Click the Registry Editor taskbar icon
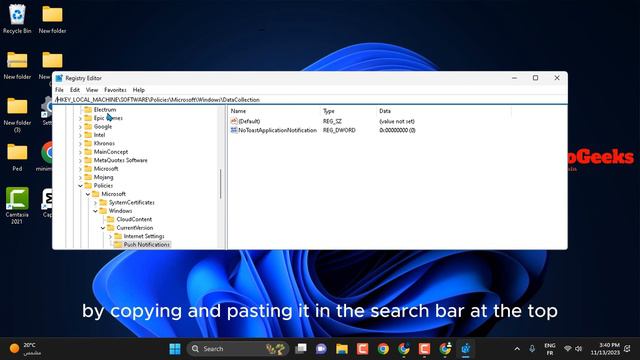This screenshot has width=640, height=360. [466, 349]
